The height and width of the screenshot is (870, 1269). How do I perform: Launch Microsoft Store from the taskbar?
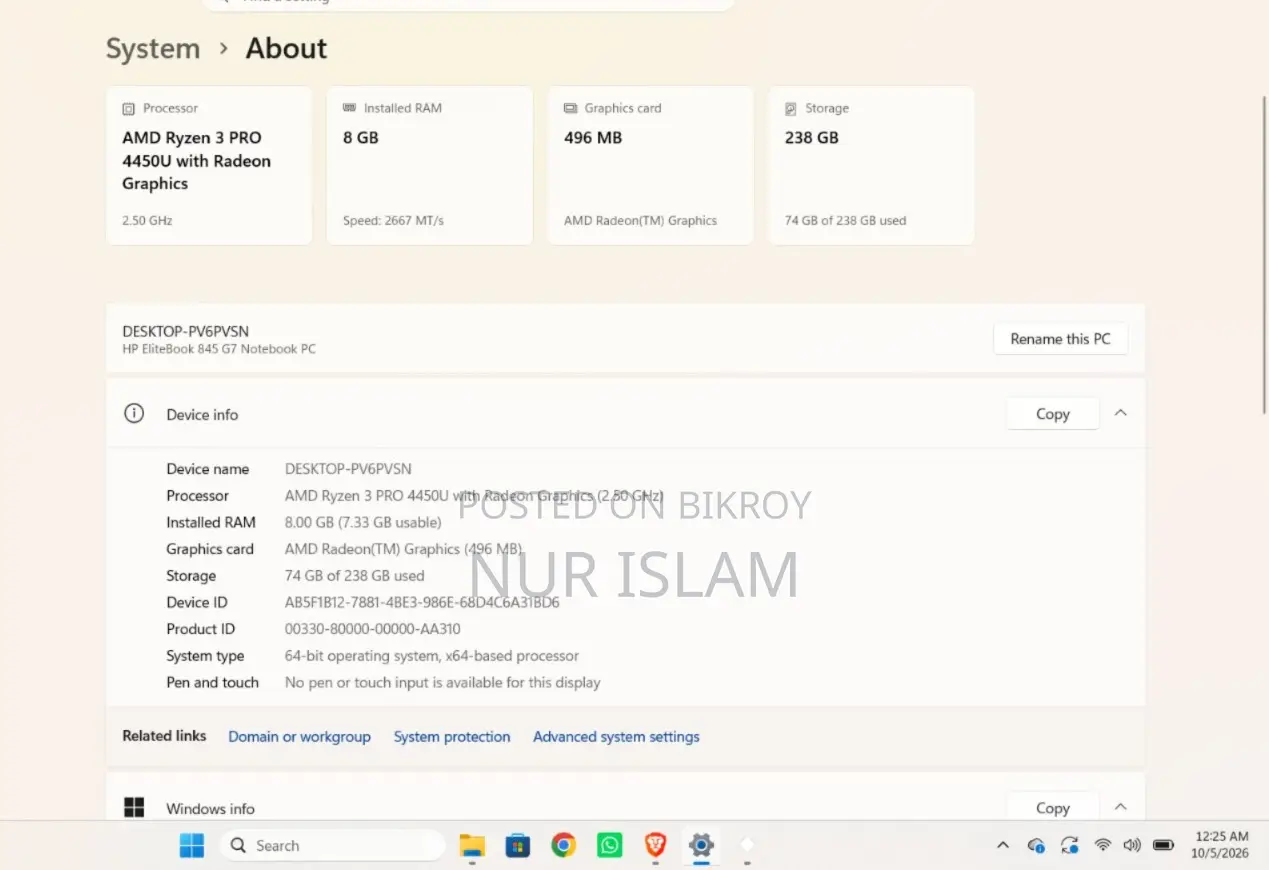click(x=517, y=845)
